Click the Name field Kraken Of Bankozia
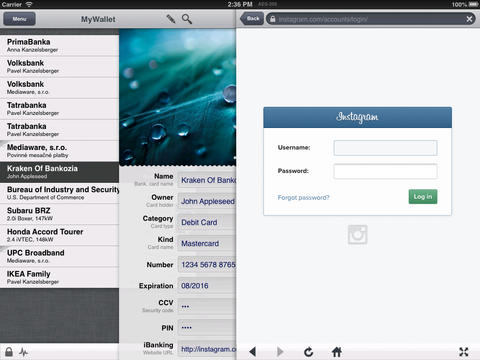Viewport: 480px width, 360px height. [207, 180]
